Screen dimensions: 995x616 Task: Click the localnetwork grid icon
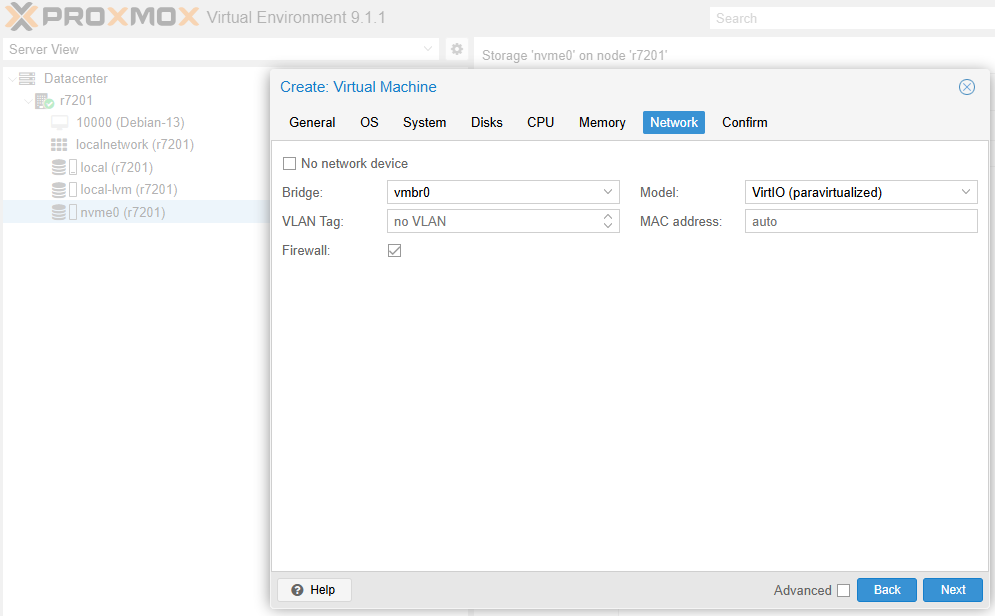(59, 145)
